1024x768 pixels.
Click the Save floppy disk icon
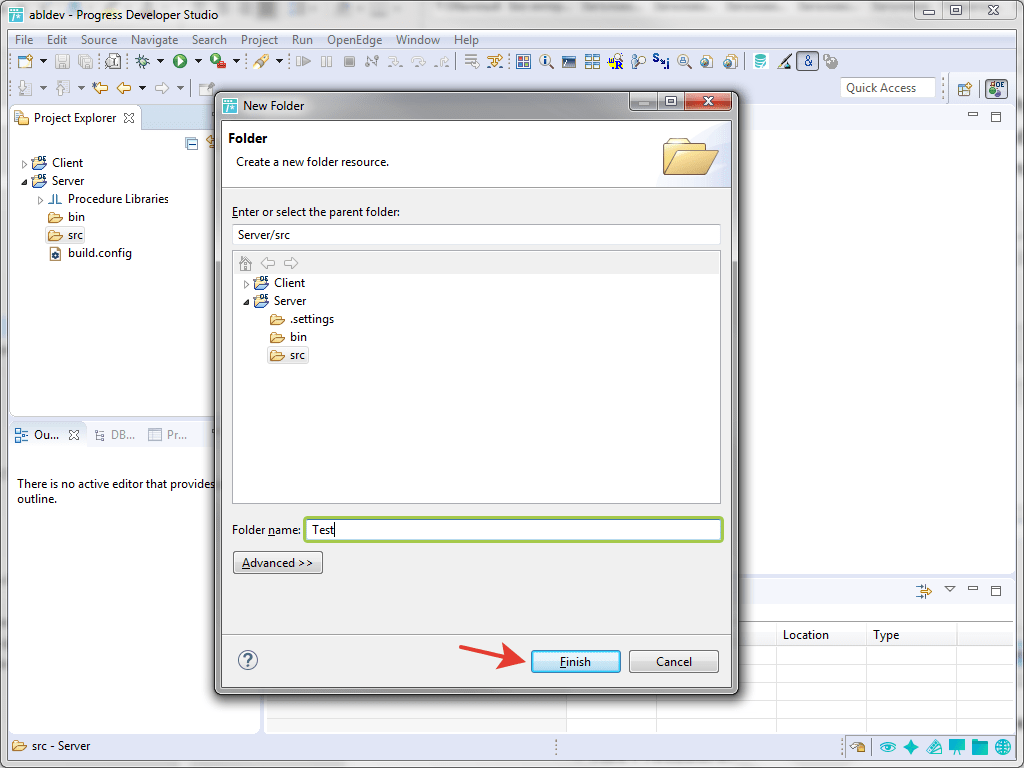click(62, 62)
